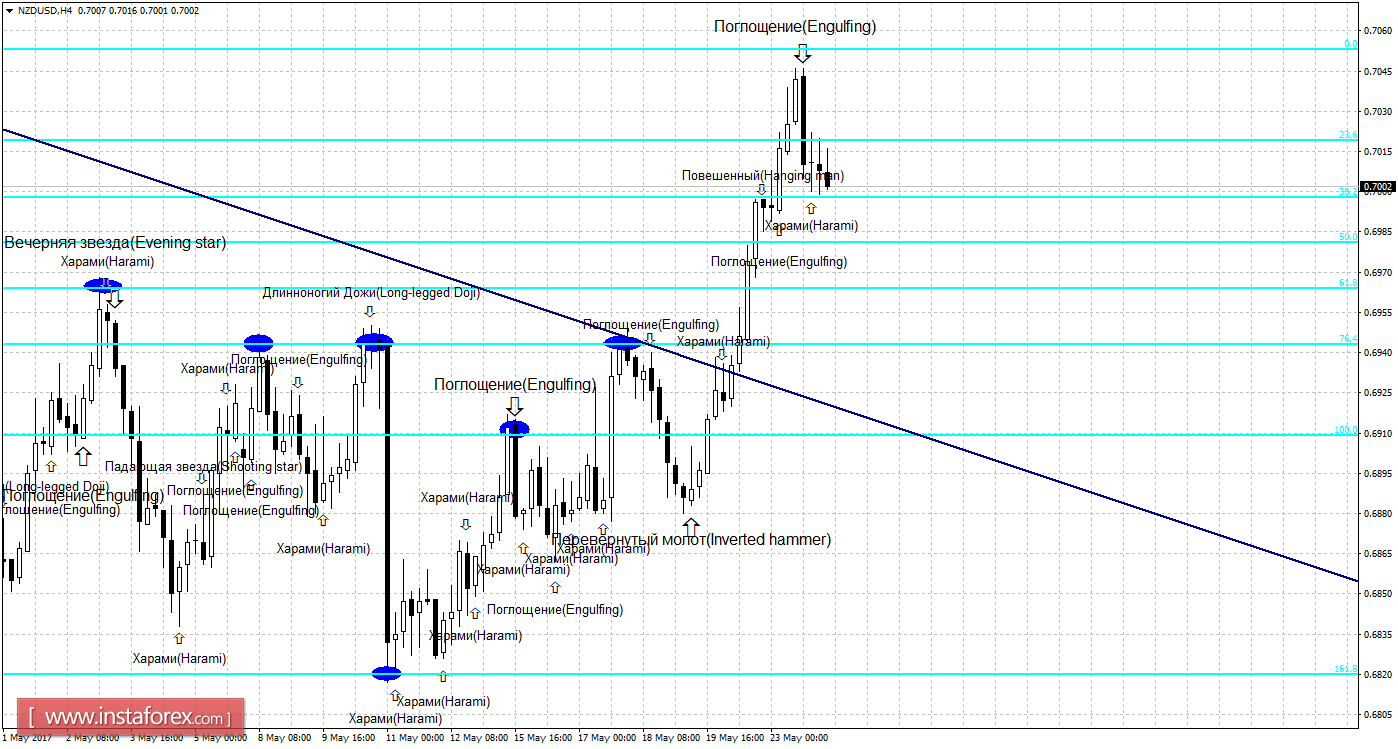Click the "19 May 16:00" time axis label

click(735, 738)
